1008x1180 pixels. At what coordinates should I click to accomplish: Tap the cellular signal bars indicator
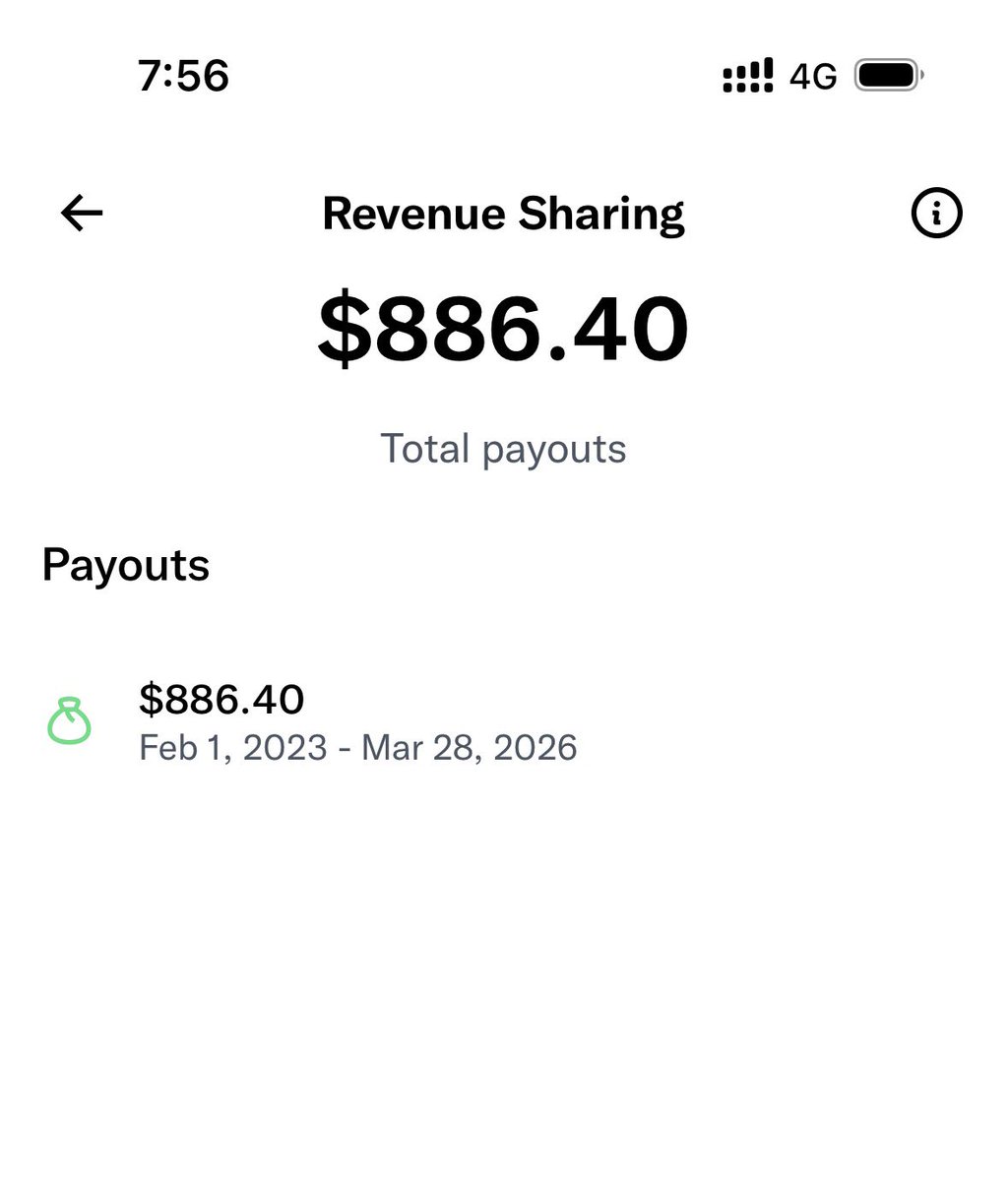(747, 75)
